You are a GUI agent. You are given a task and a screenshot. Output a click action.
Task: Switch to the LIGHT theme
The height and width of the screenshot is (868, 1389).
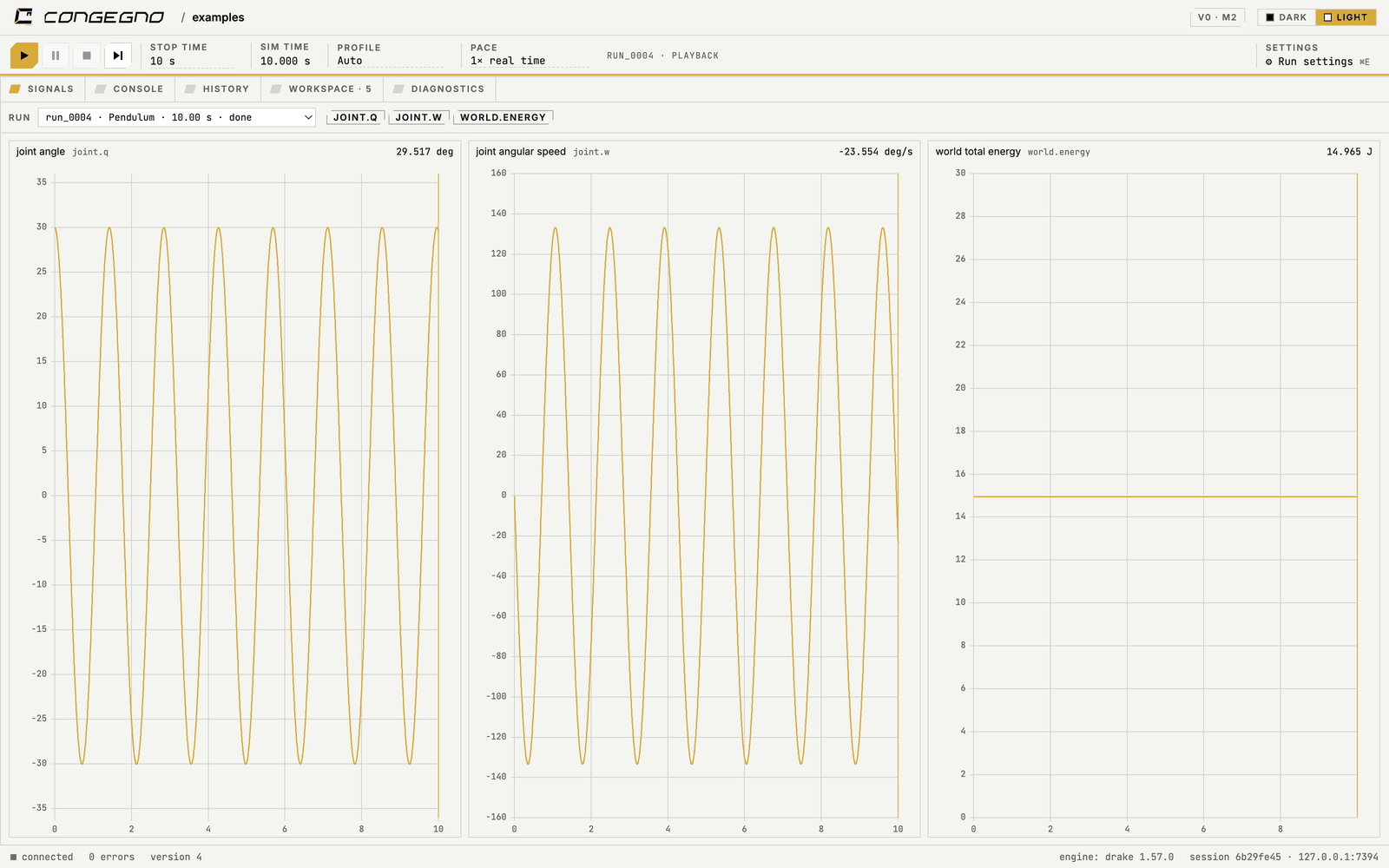(x=1346, y=17)
